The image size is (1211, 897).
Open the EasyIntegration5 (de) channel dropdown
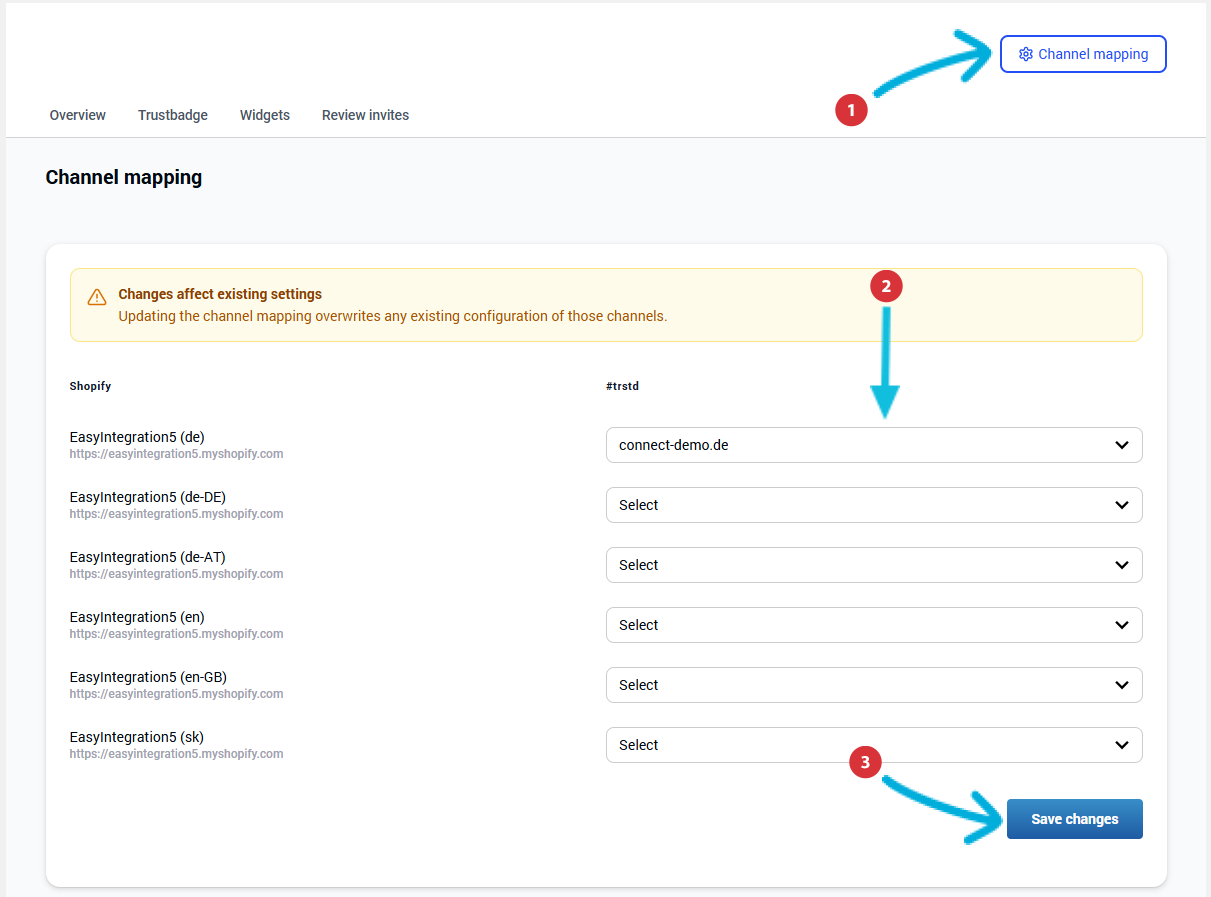point(873,445)
